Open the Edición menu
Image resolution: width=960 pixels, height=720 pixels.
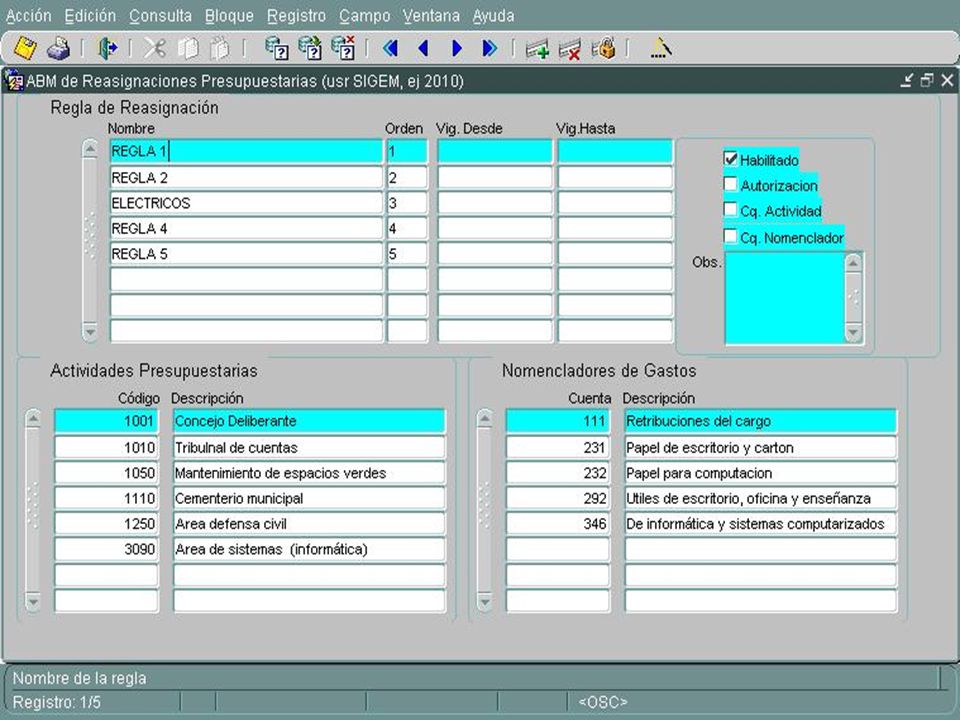(x=90, y=16)
